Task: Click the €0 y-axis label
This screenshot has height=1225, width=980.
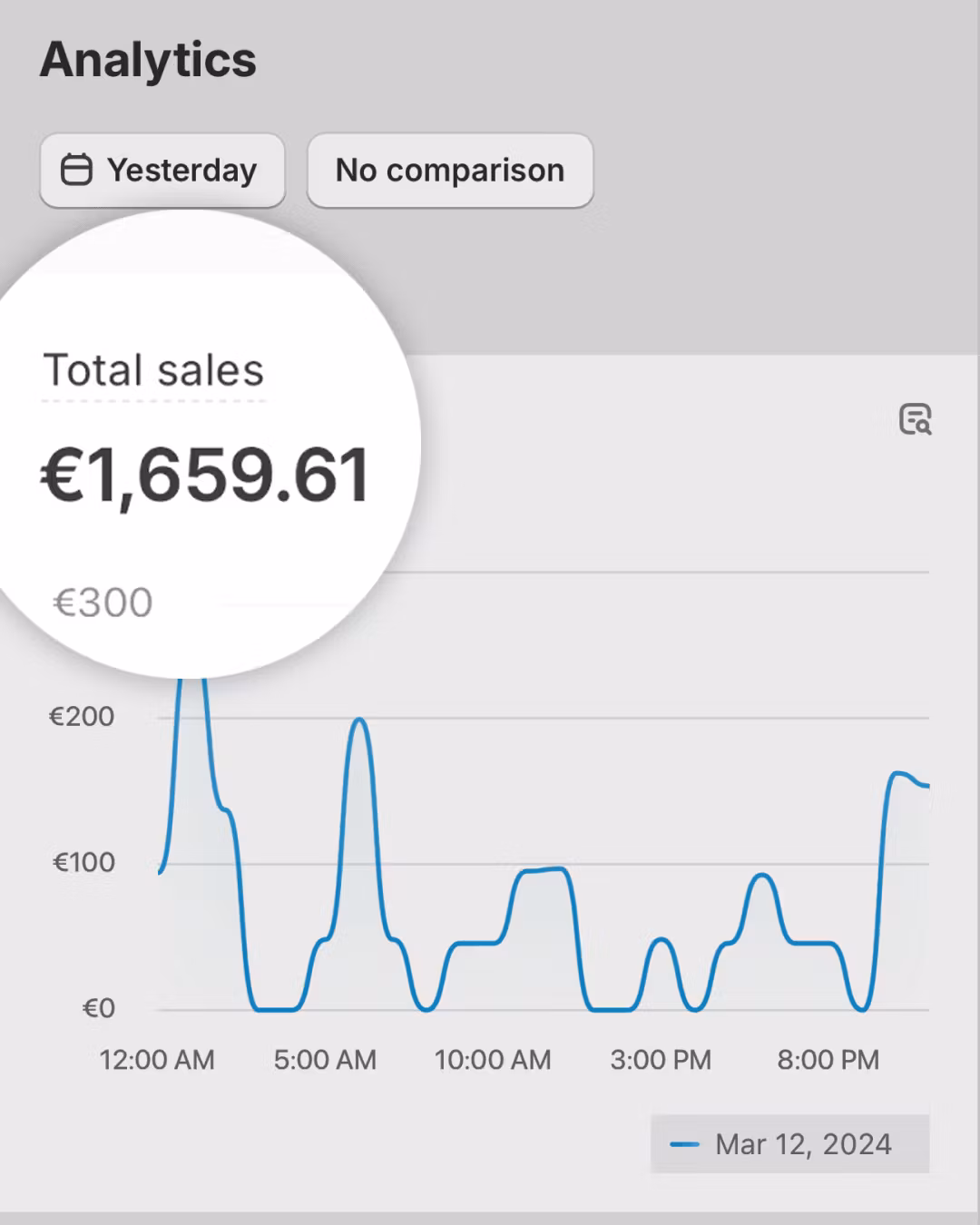Action: [99, 1008]
